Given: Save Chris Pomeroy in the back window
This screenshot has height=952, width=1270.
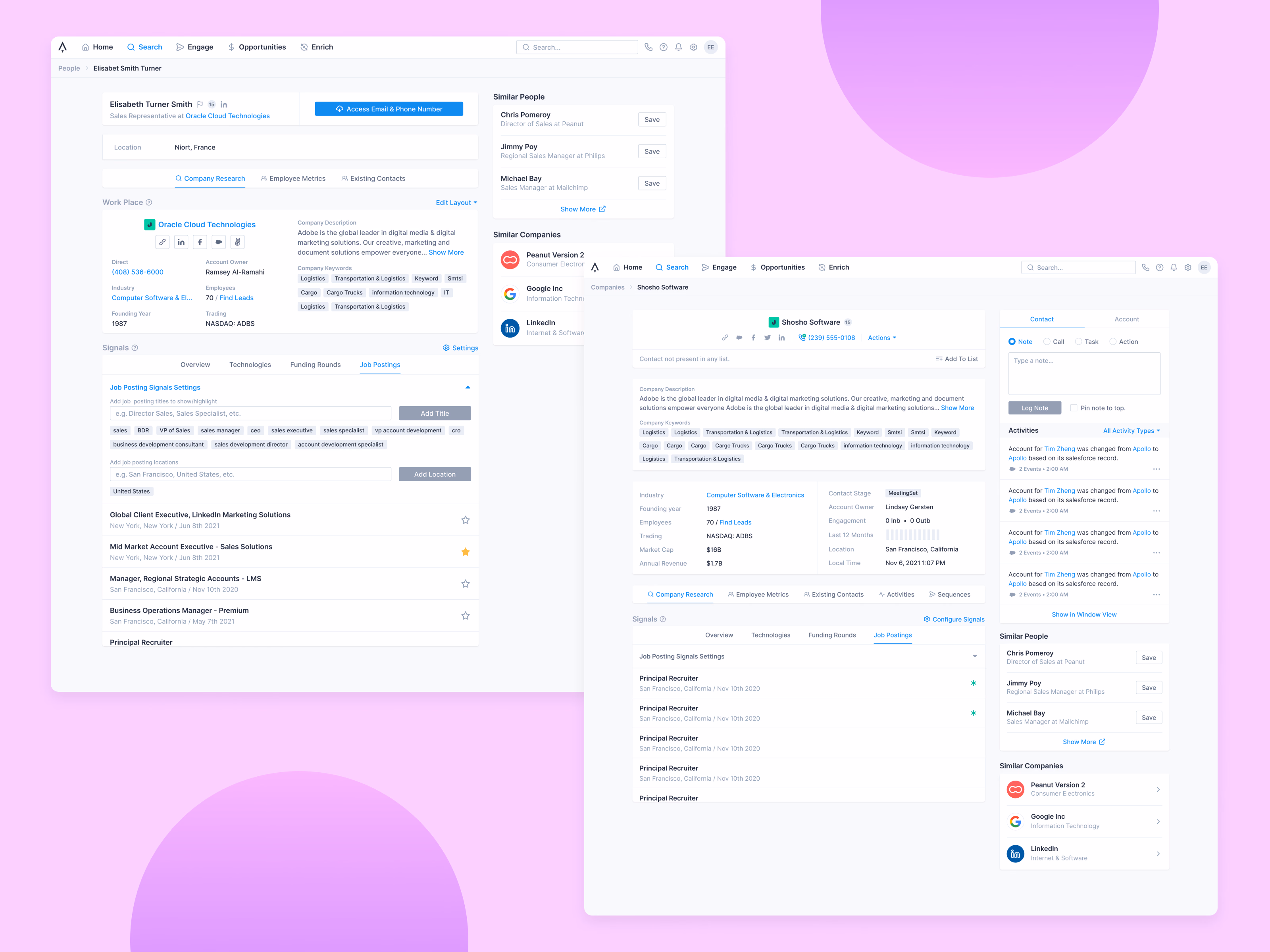Looking at the screenshot, I should [652, 119].
